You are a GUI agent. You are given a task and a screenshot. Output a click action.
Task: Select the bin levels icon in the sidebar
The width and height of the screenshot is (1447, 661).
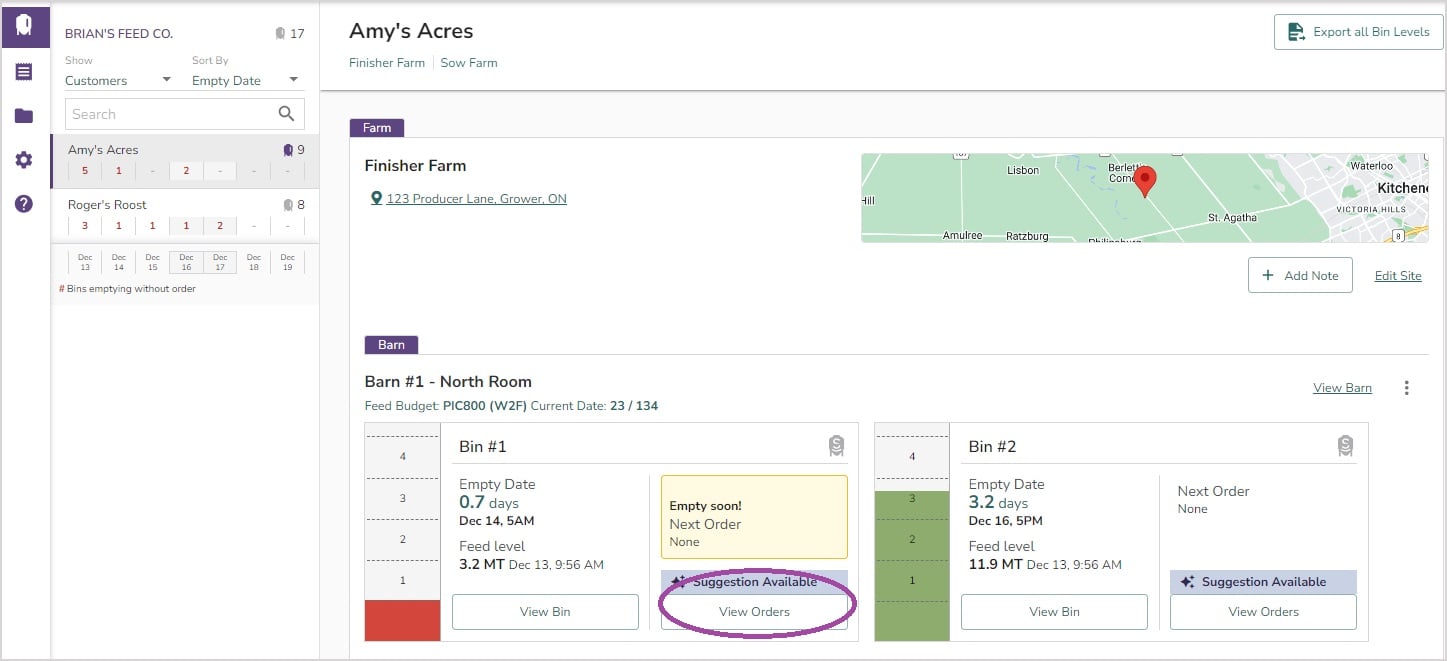(x=25, y=25)
